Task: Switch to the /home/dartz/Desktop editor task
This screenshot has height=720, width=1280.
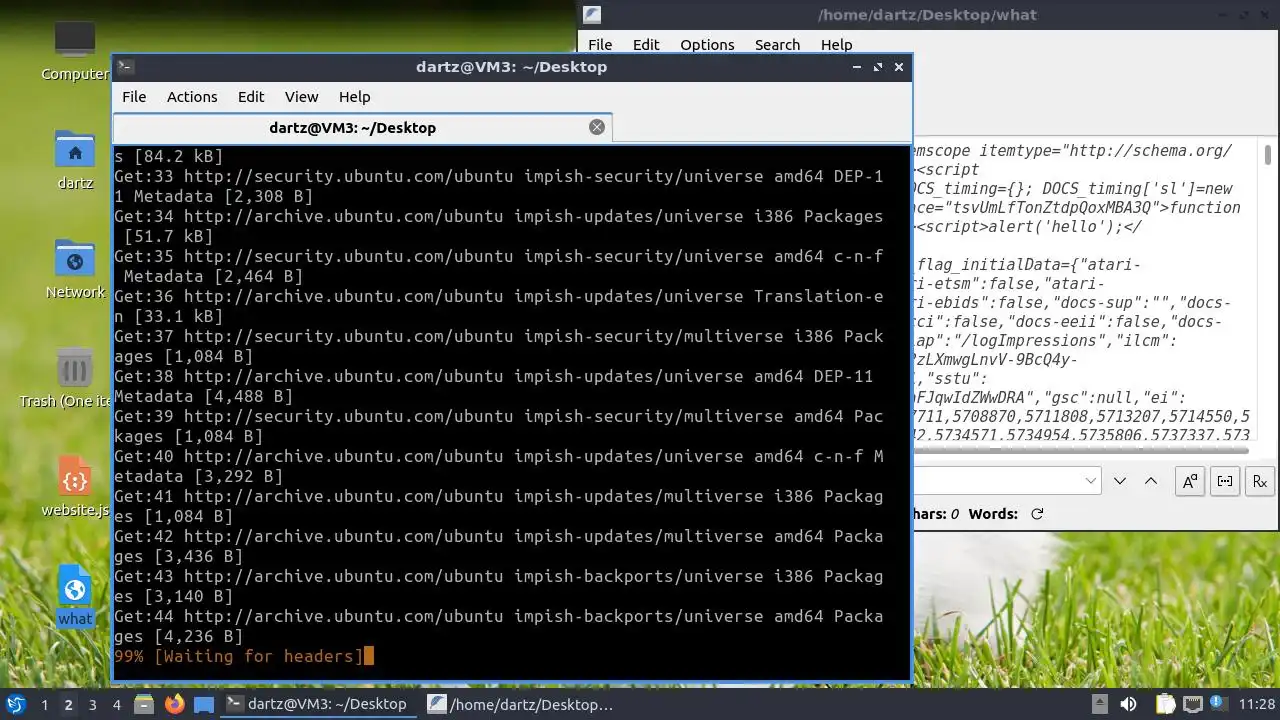Action: click(521, 704)
